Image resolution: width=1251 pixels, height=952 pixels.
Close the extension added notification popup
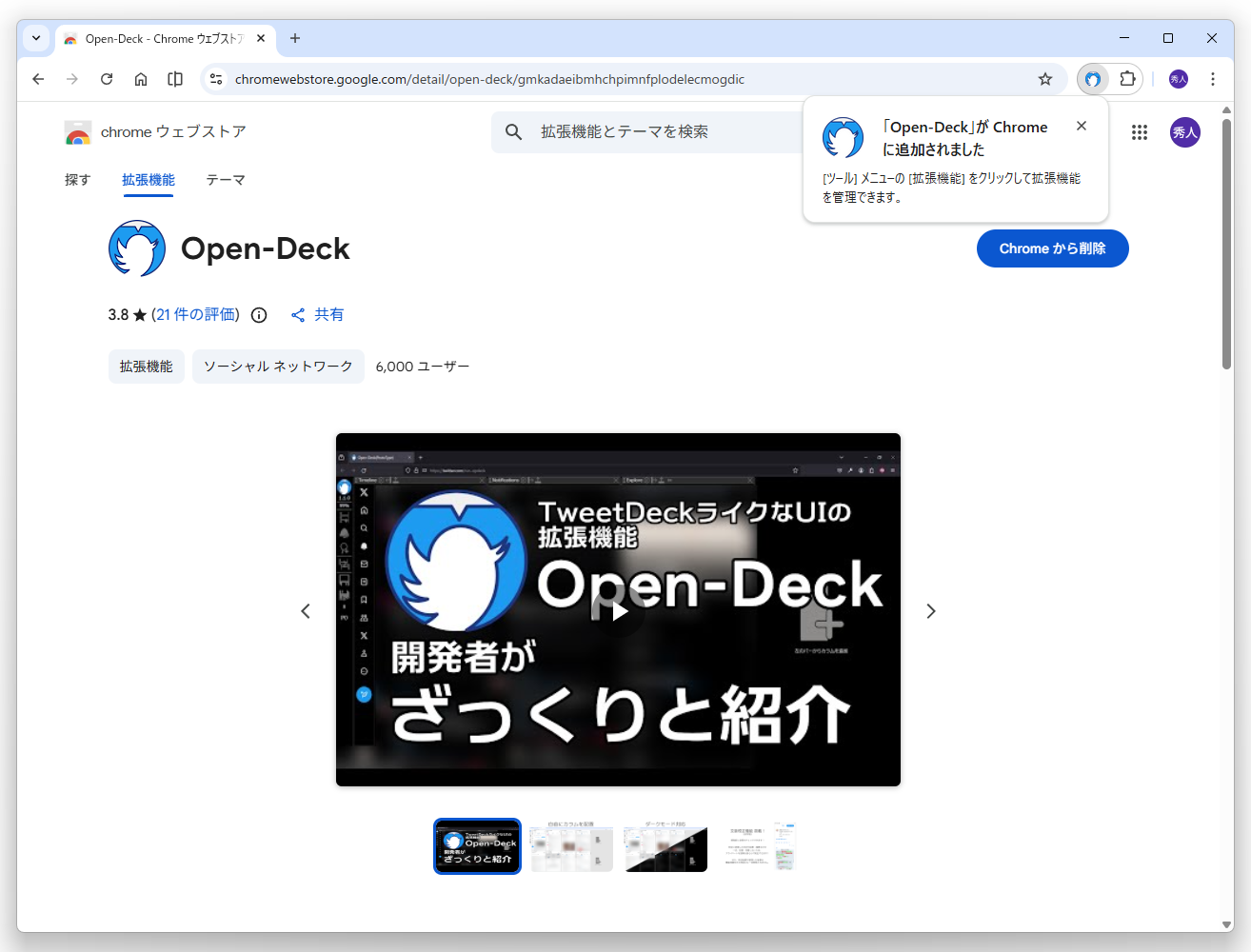click(1082, 125)
